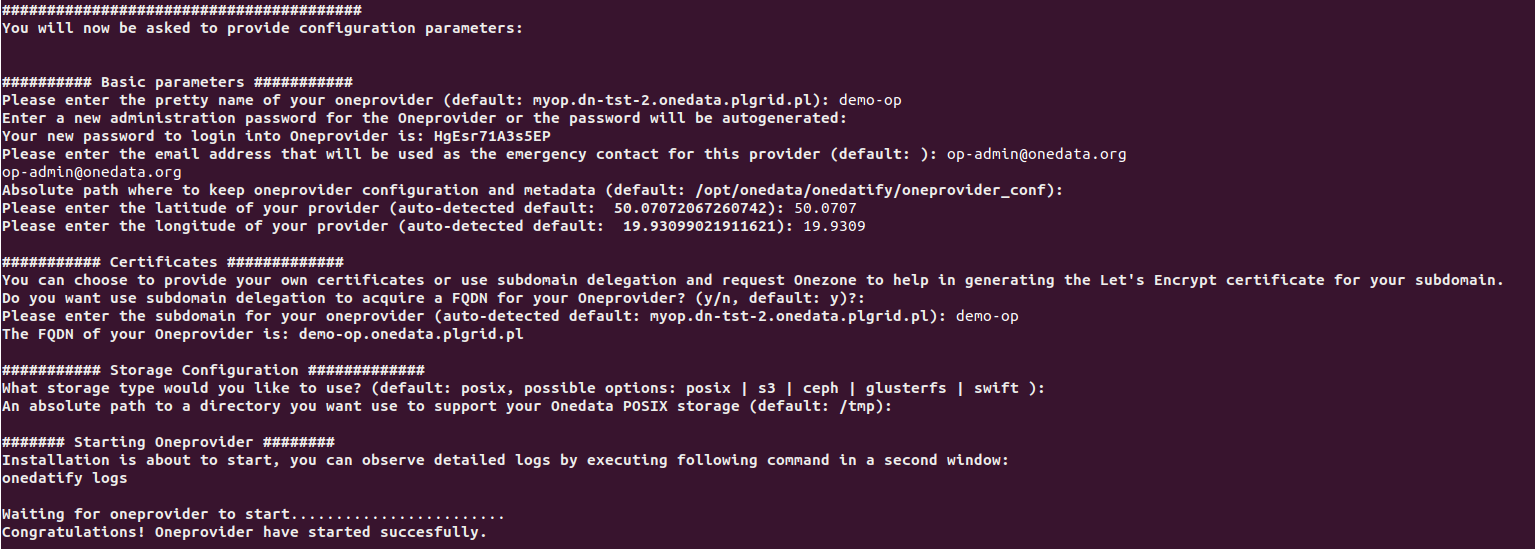The height and width of the screenshot is (549, 1535).
Task: Click the entered latitude value 50.0707
Action: 824,208
